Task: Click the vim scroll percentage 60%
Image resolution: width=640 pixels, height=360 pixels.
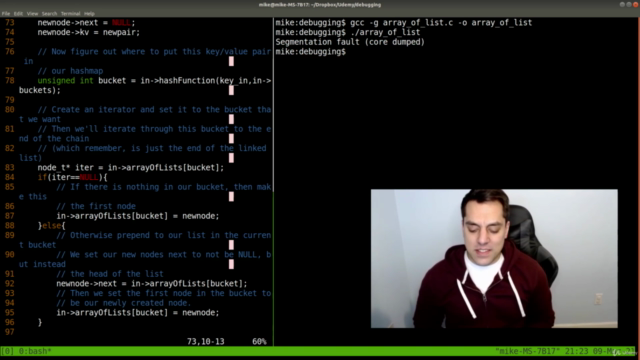Action: point(259,342)
